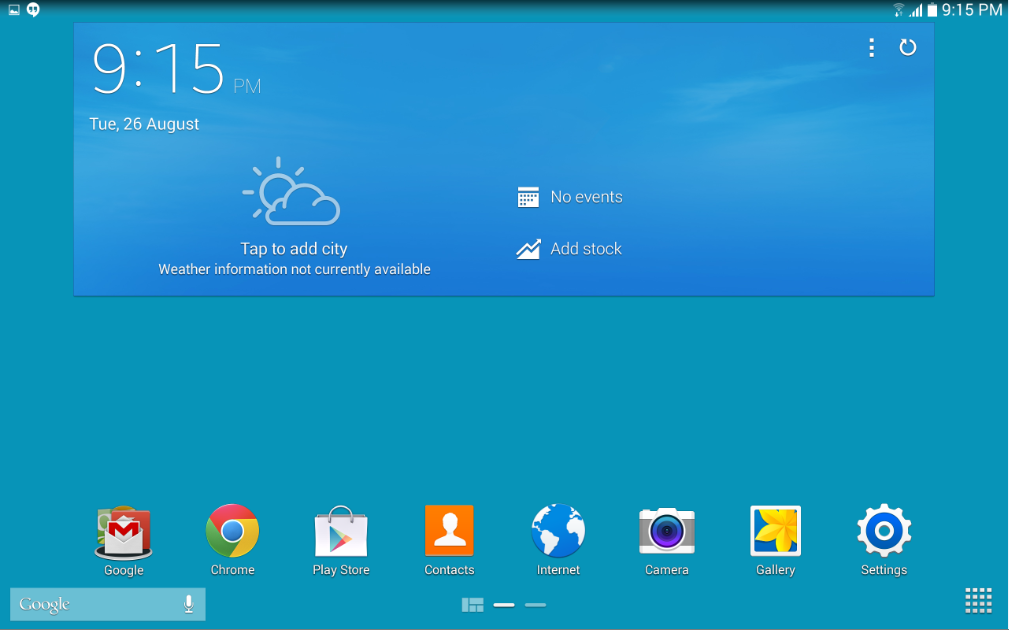Tap the stock chart icon
This screenshot has width=1009, height=630.
click(x=528, y=249)
